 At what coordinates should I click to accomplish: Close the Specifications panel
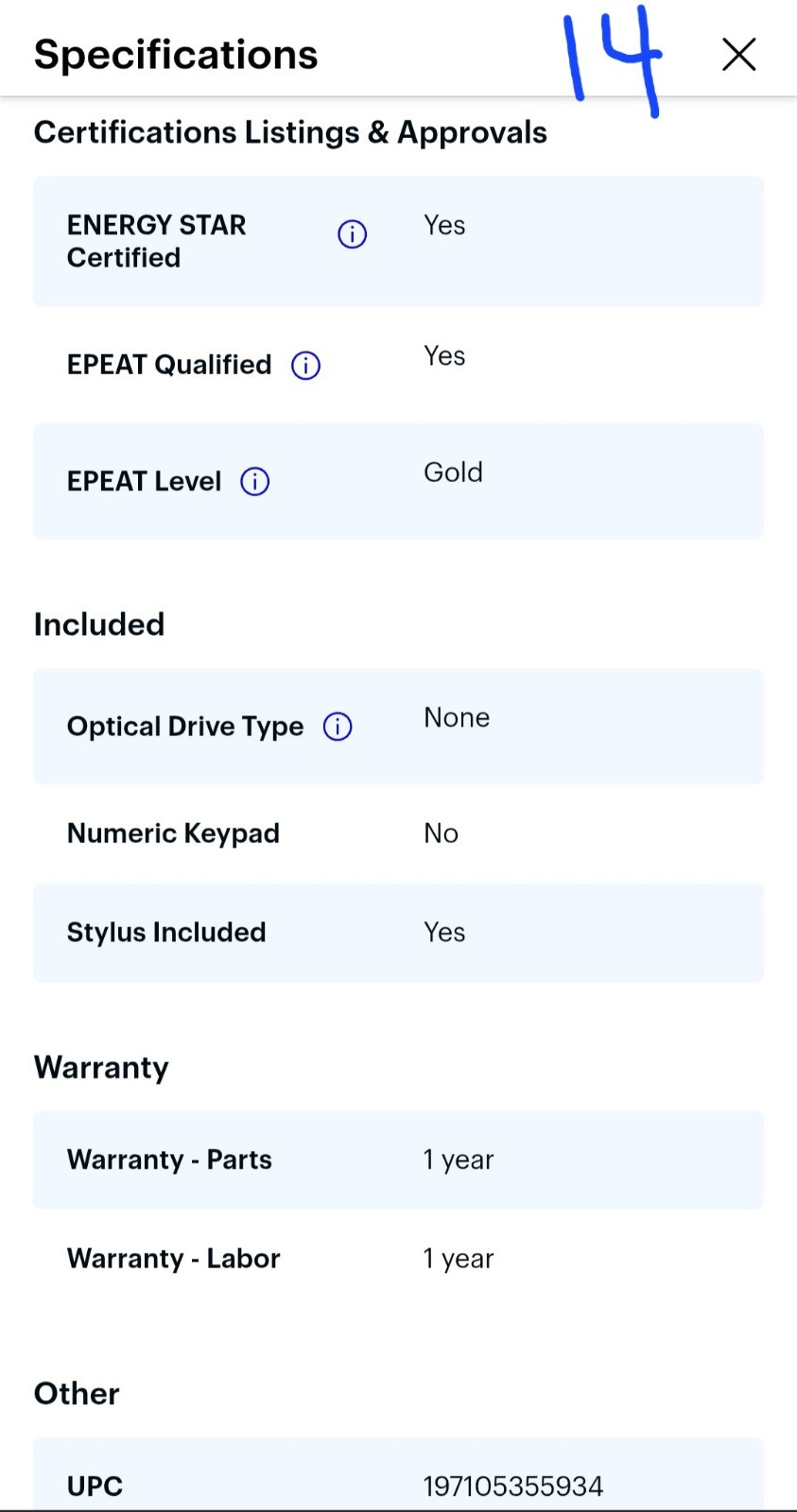click(738, 54)
